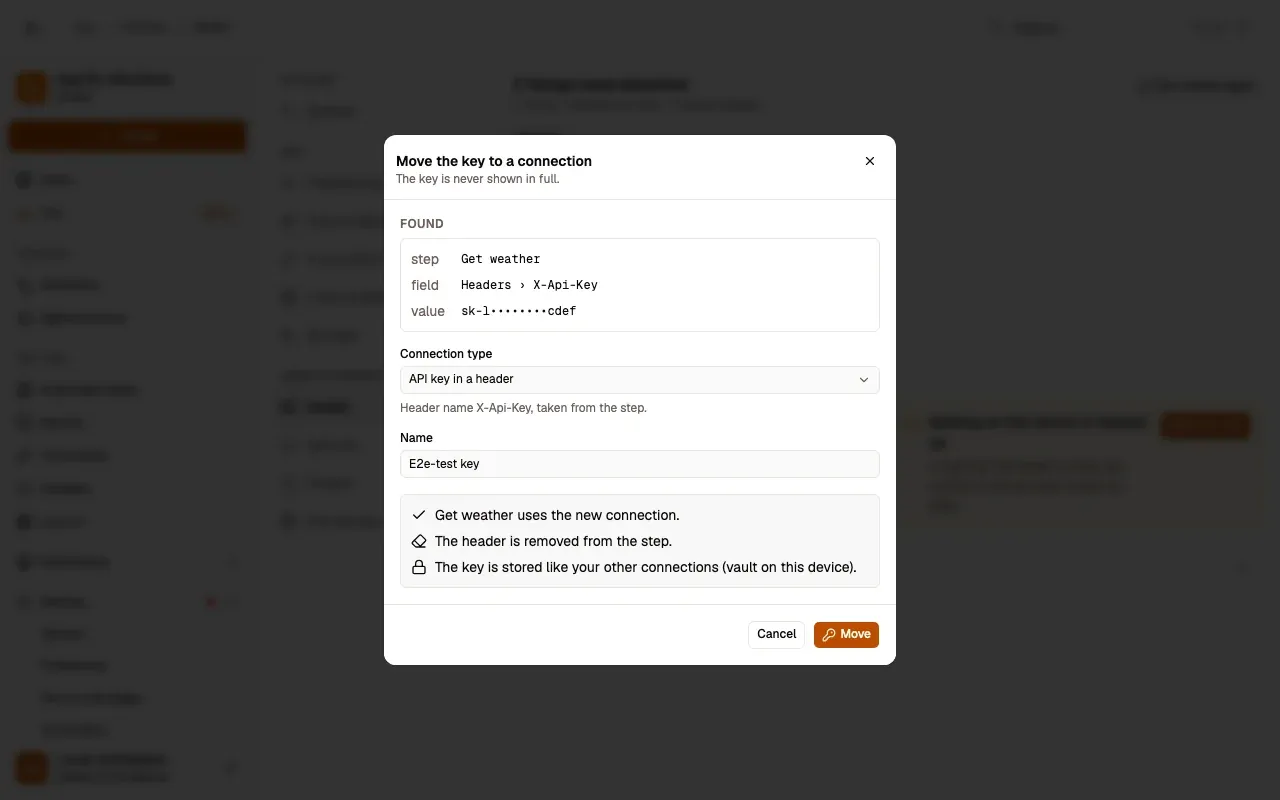Click 'The key is never shown in full.' subtitle
Screen dimensions: 1280x800
[478, 179]
